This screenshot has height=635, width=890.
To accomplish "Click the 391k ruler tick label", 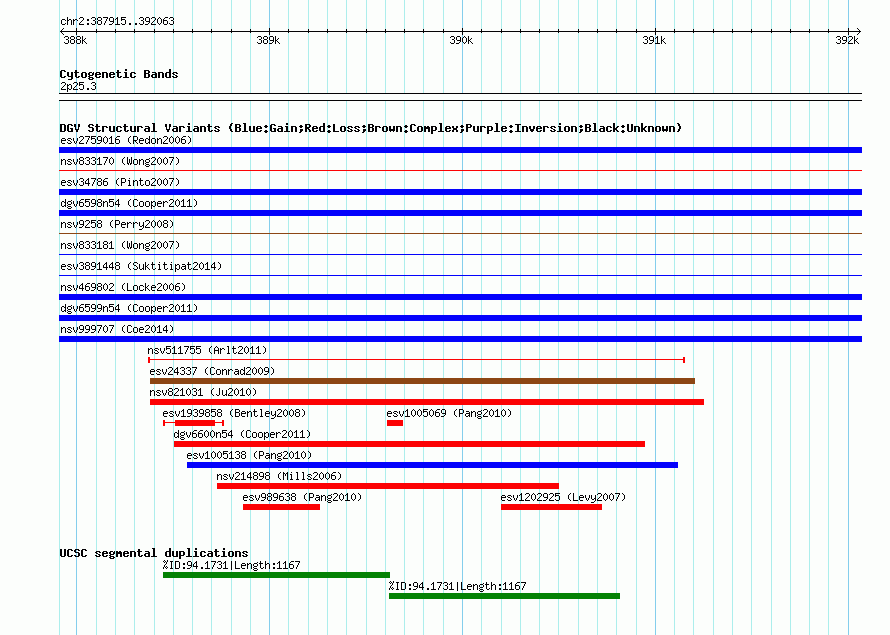I will point(654,40).
